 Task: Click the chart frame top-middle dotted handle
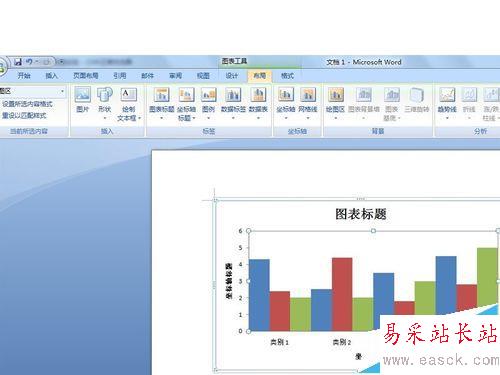361,199
